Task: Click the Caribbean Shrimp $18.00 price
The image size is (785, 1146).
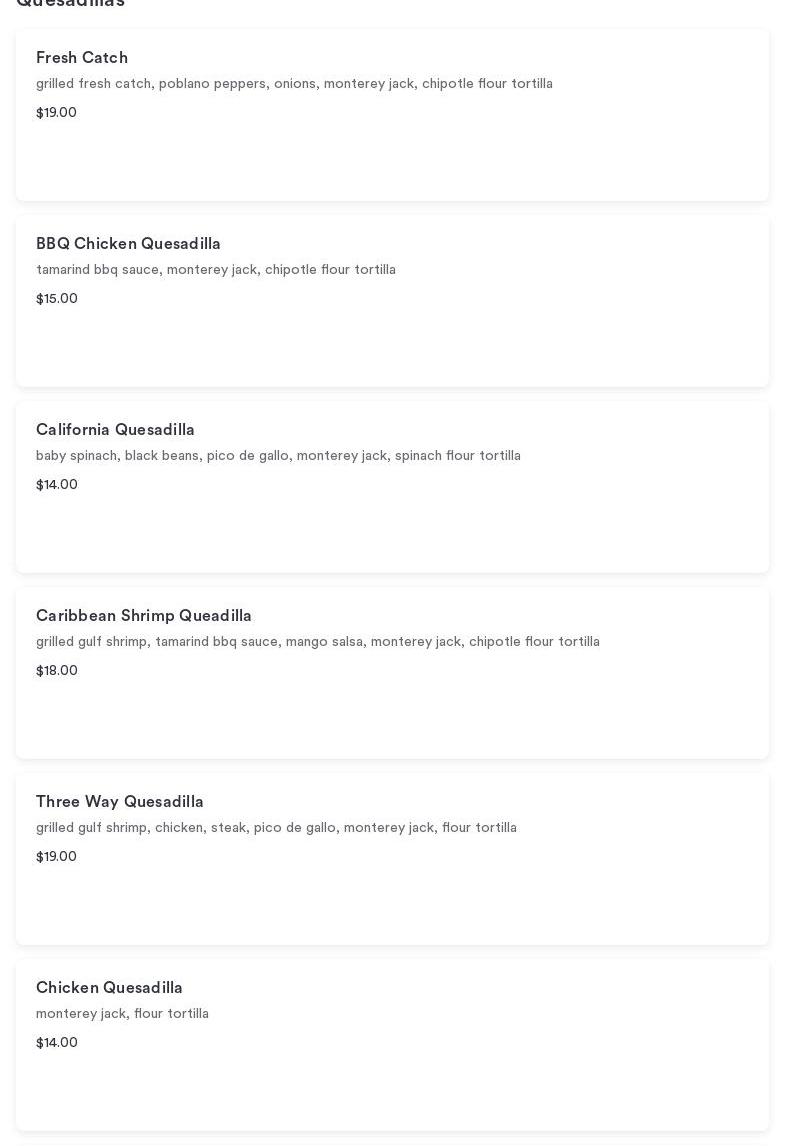Action: click(56, 671)
